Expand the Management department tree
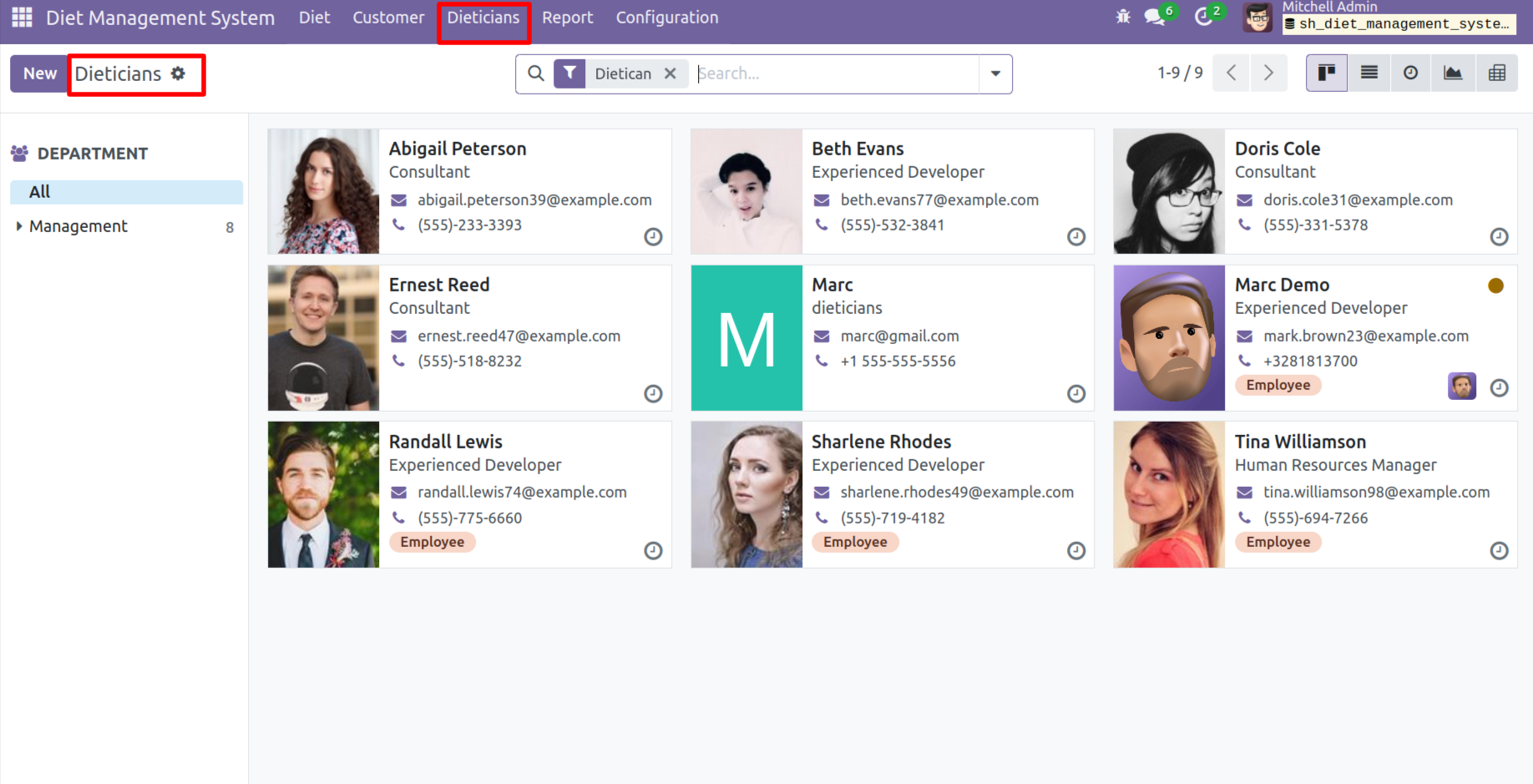The width and height of the screenshot is (1533, 784). pyautogui.click(x=19, y=226)
